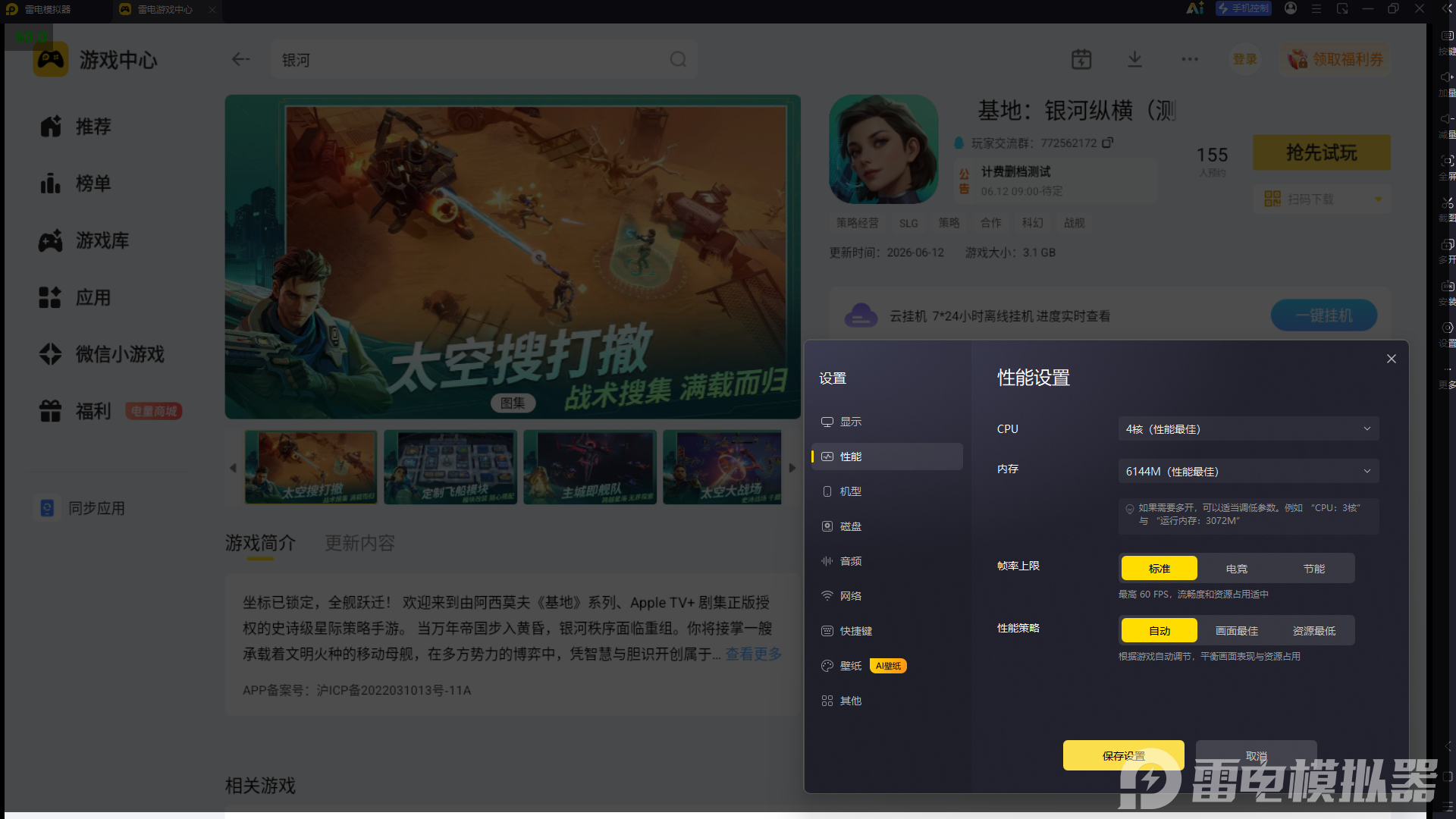
Task: Set frame rate limit to 节能
Action: pyautogui.click(x=1314, y=568)
